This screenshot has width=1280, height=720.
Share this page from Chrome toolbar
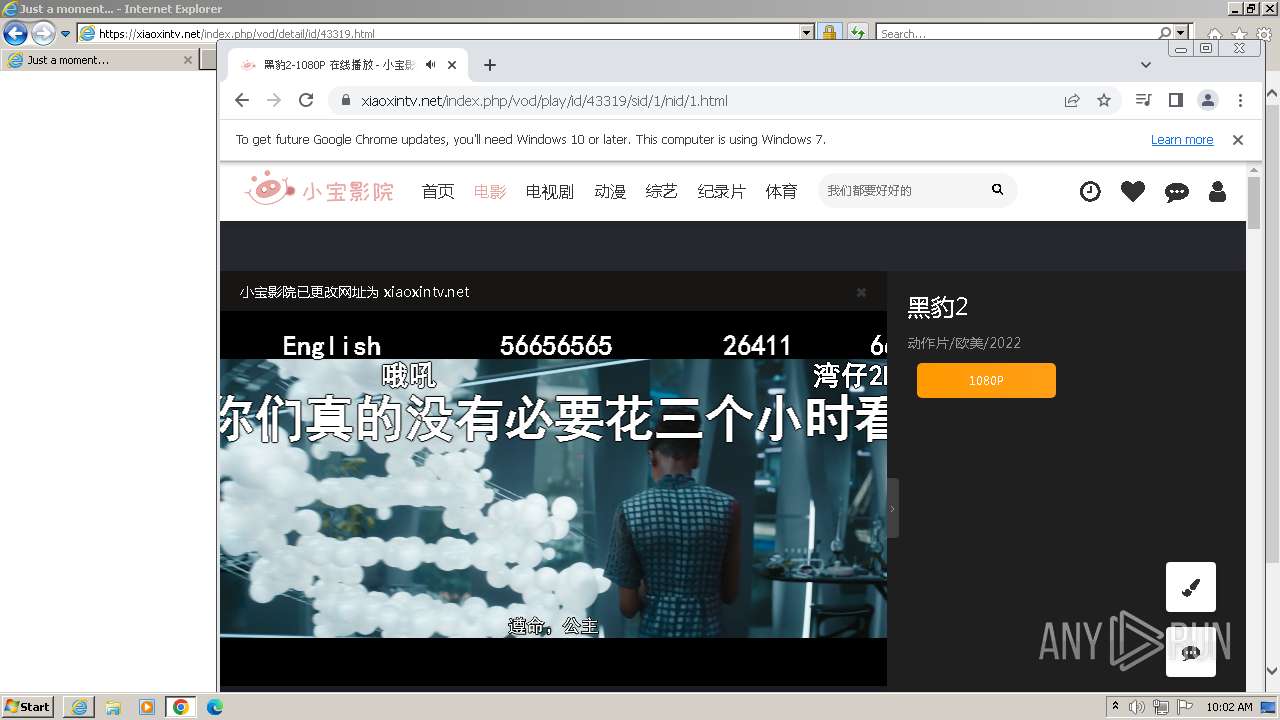(1072, 100)
